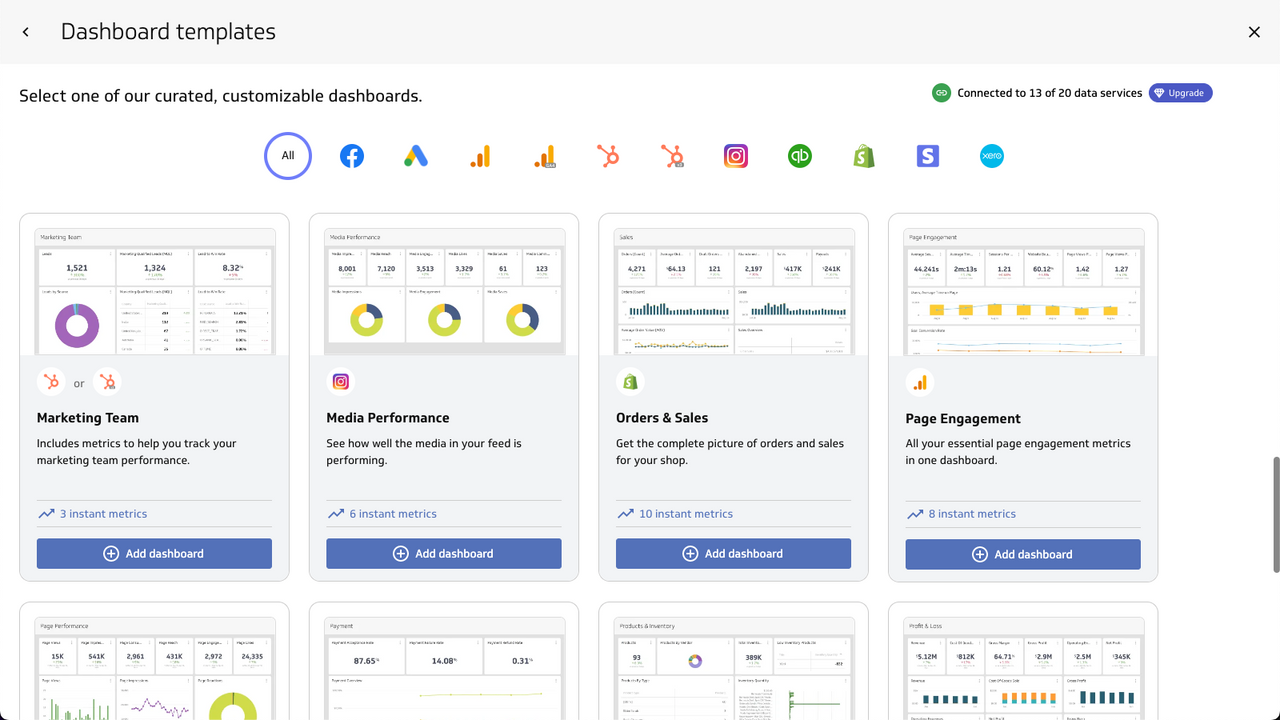This screenshot has width=1280, height=720.
Task: Open the "10 instant metrics" link for Orders & Sales
Action: click(x=683, y=513)
